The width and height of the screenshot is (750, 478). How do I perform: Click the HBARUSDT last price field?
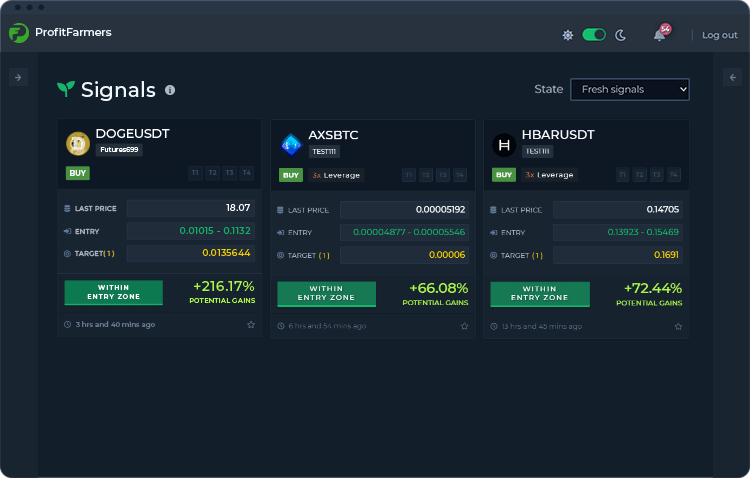coord(617,210)
